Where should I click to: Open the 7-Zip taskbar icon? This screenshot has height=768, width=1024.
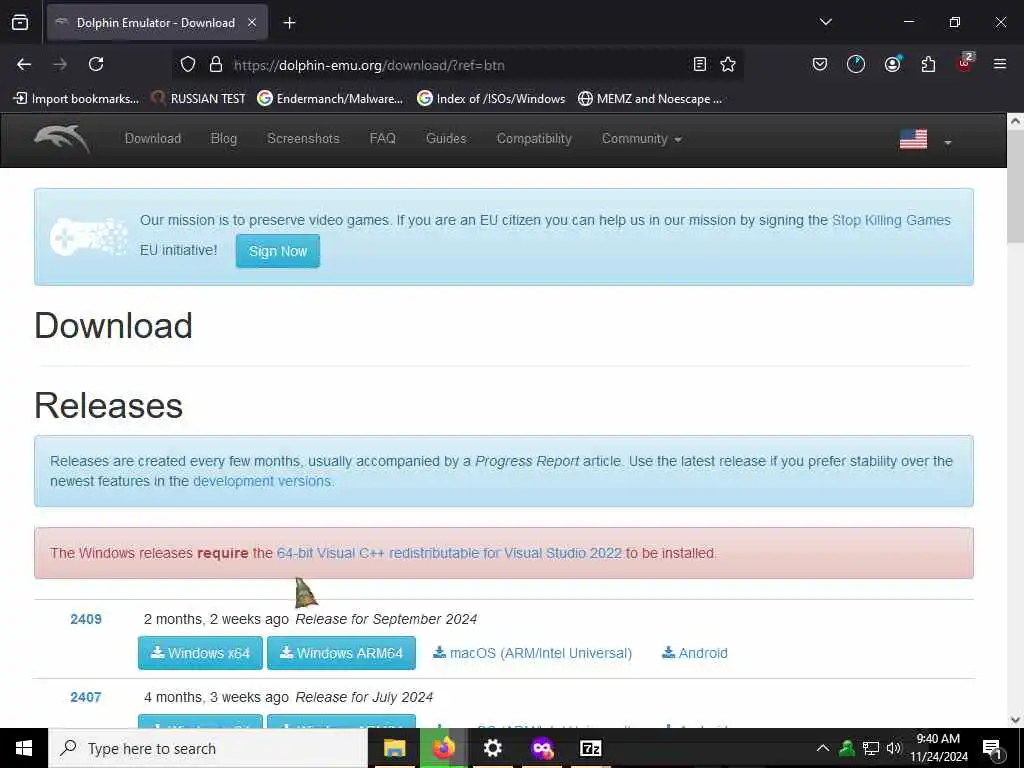(590, 748)
